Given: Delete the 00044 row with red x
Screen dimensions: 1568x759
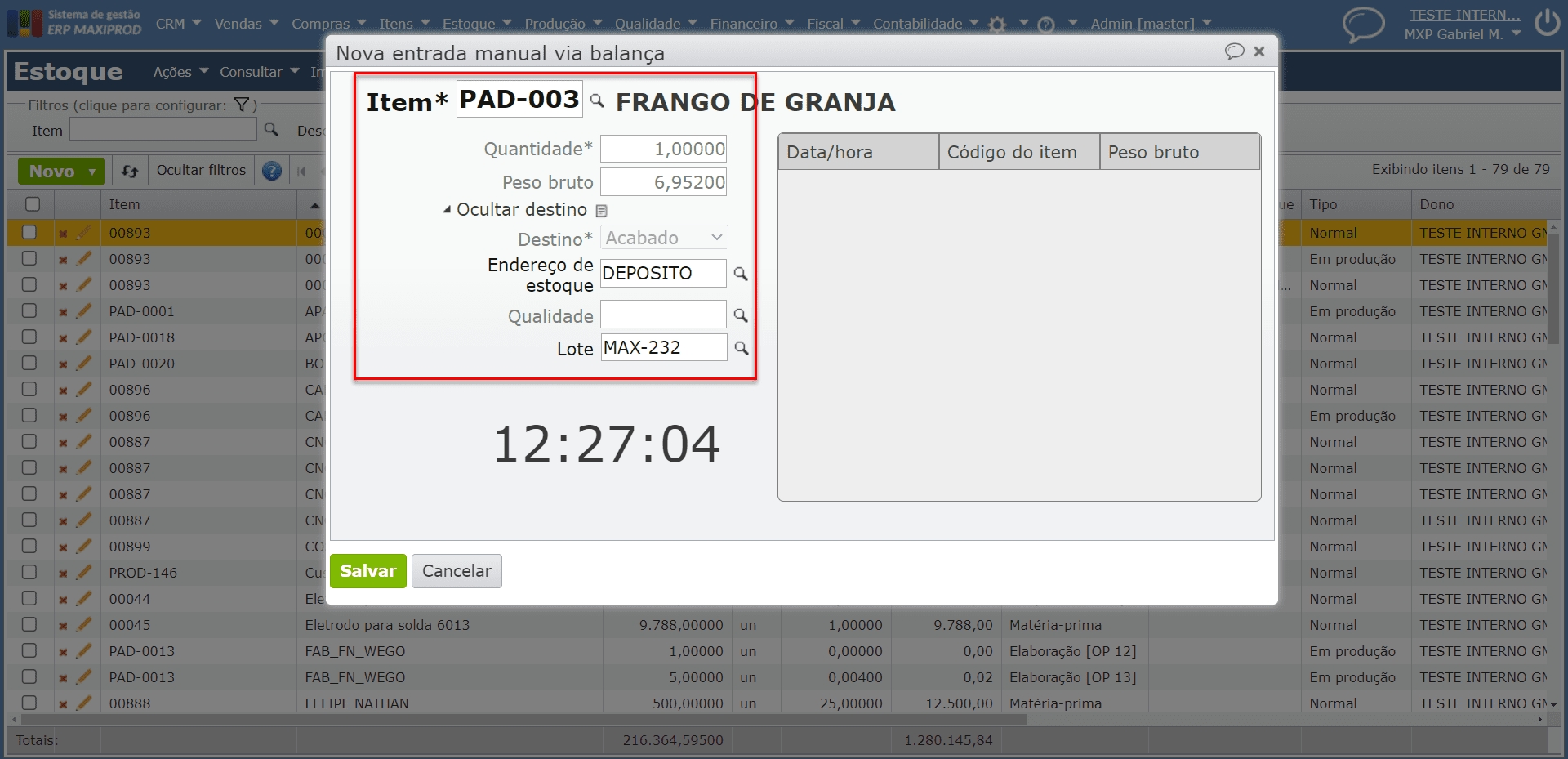Looking at the screenshot, I should click(63, 600).
